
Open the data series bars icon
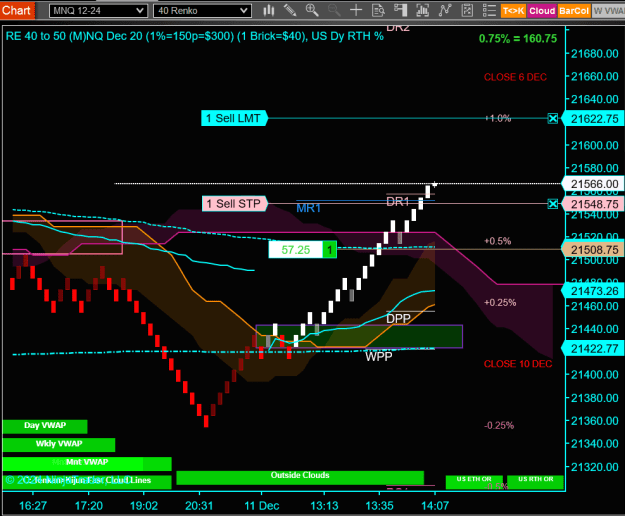423,10
